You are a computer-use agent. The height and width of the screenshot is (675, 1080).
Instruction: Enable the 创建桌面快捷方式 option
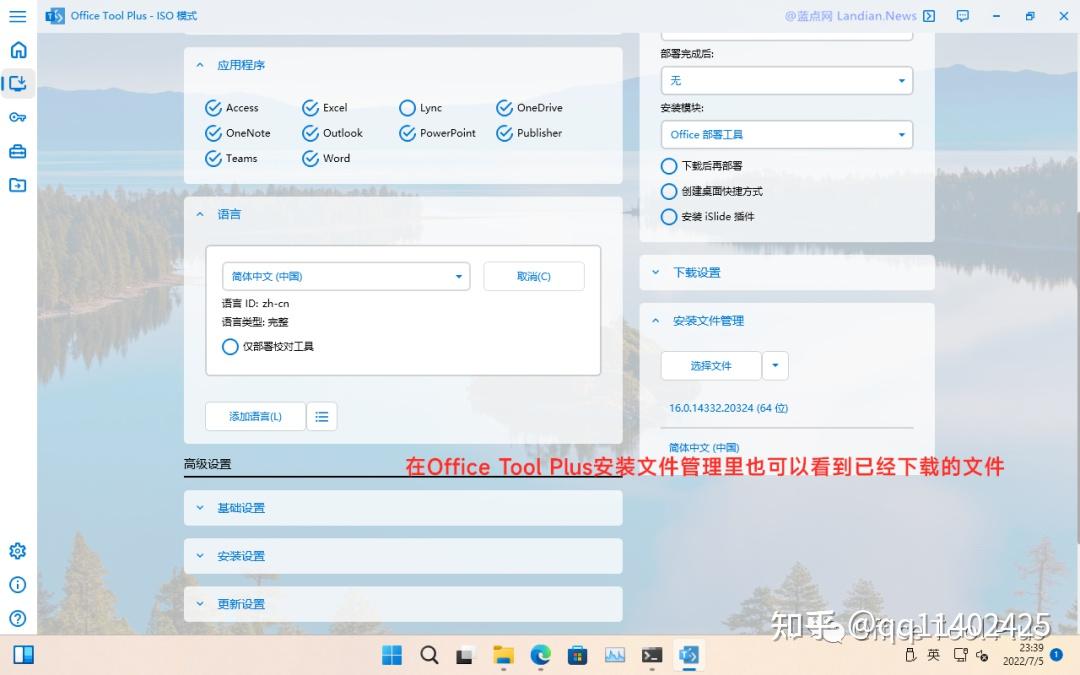668,191
